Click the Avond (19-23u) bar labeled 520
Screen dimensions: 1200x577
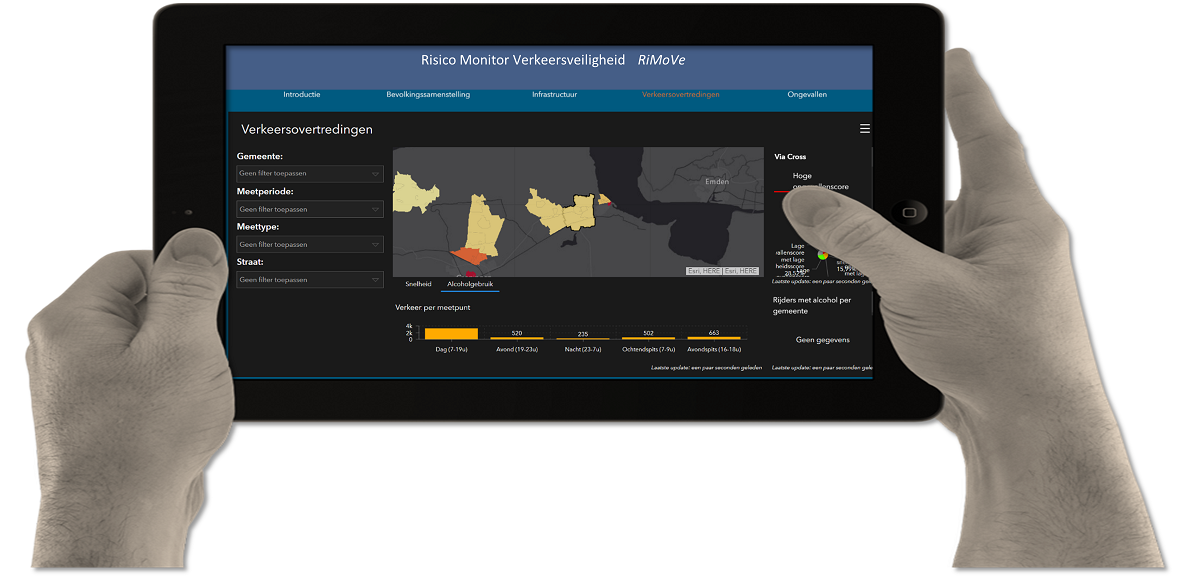(x=517, y=338)
